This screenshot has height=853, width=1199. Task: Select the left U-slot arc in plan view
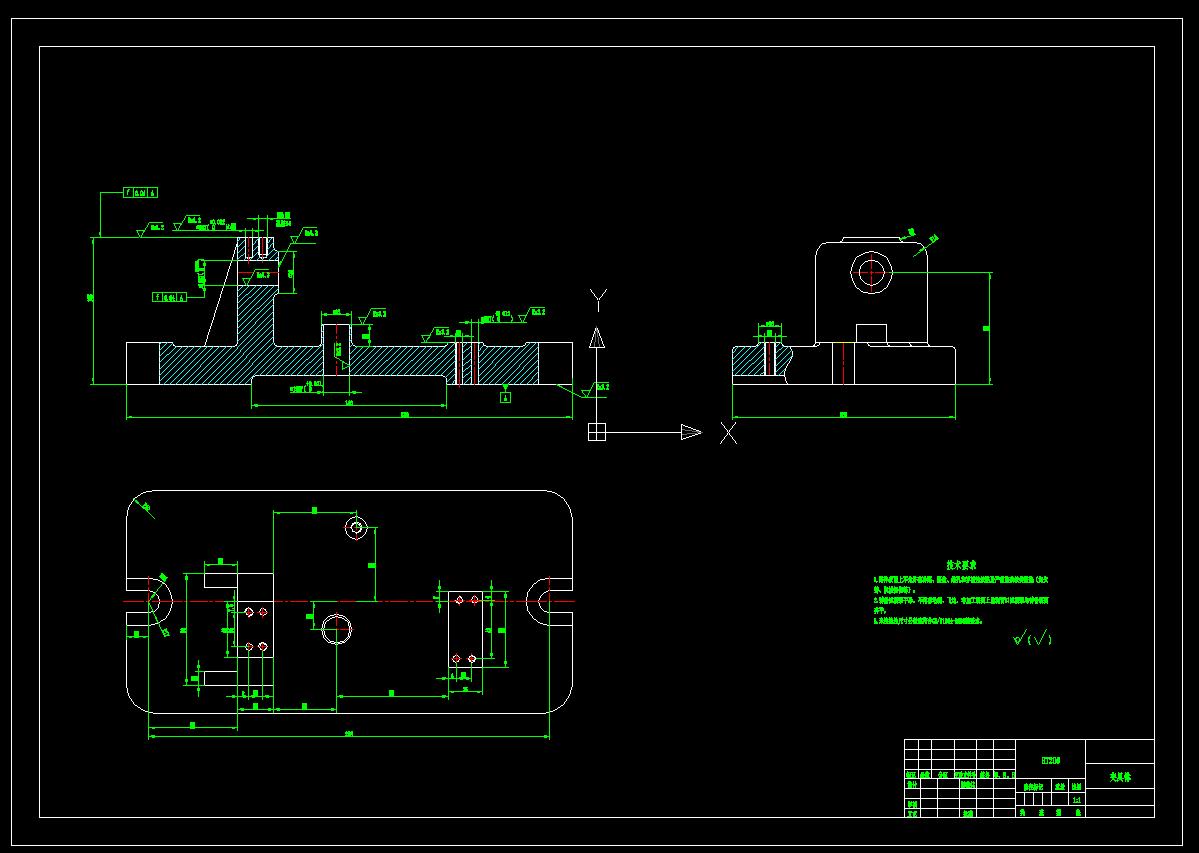[161, 601]
